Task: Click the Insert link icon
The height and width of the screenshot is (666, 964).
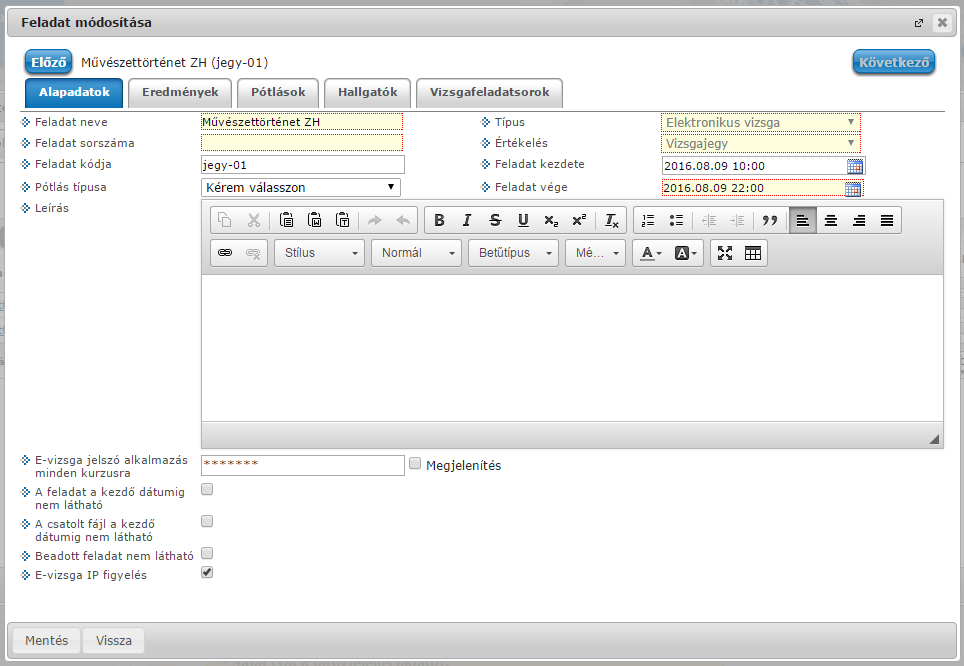Action: point(225,253)
